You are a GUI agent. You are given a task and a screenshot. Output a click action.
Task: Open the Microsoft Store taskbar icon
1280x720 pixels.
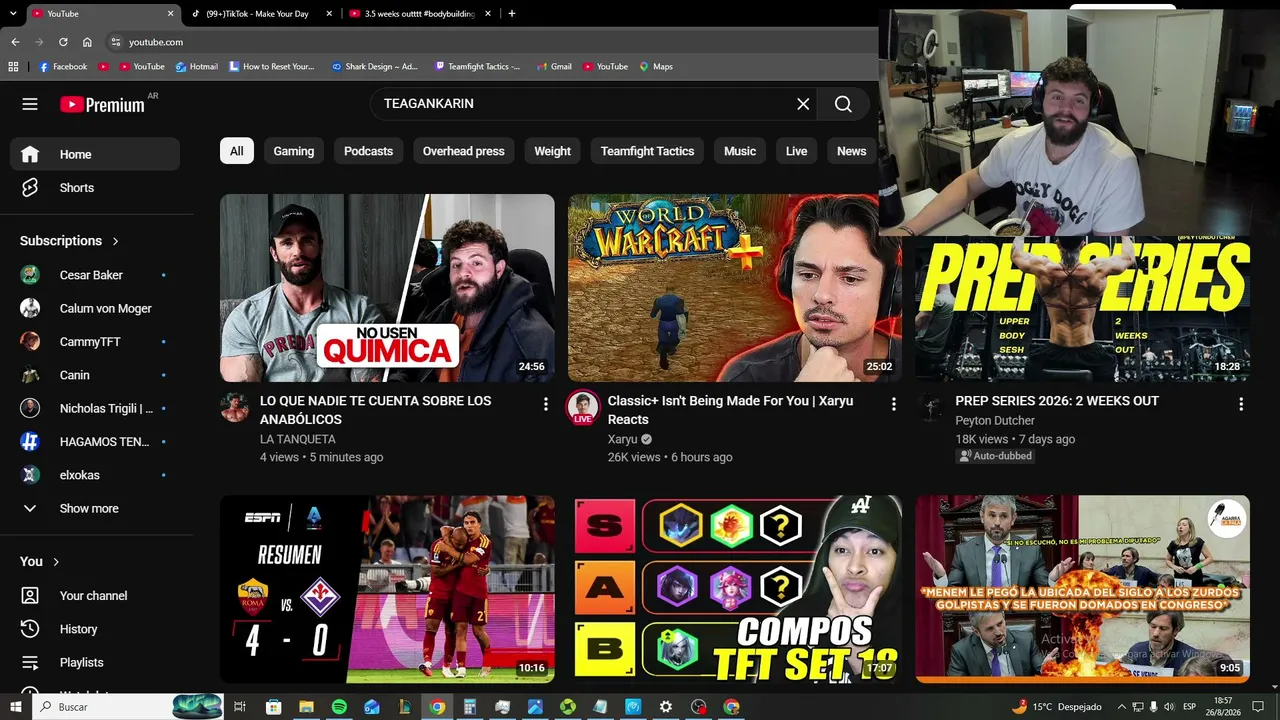tap(273, 707)
